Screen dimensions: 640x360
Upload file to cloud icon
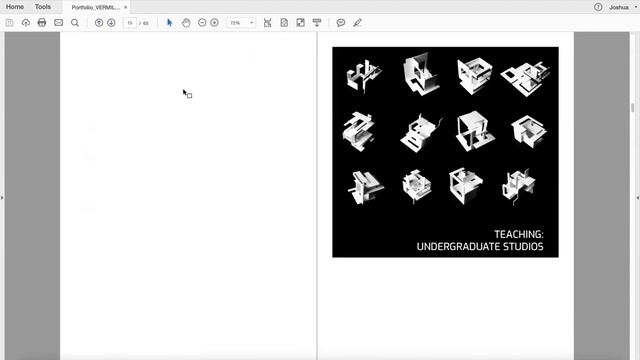[26, 23]
